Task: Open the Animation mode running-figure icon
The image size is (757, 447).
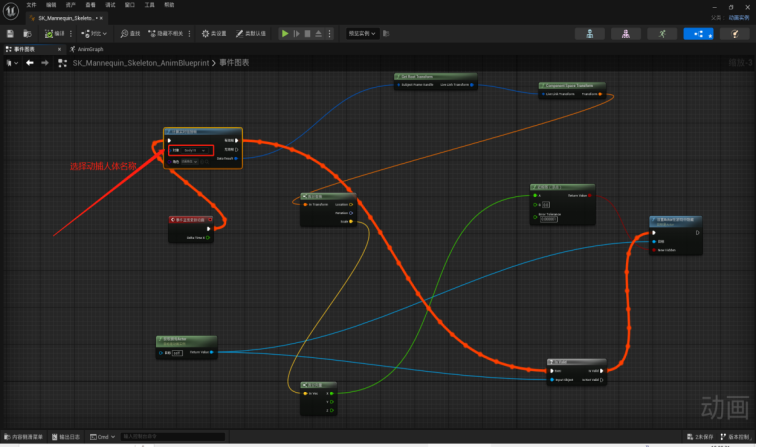Action: [x=662, y=34]
